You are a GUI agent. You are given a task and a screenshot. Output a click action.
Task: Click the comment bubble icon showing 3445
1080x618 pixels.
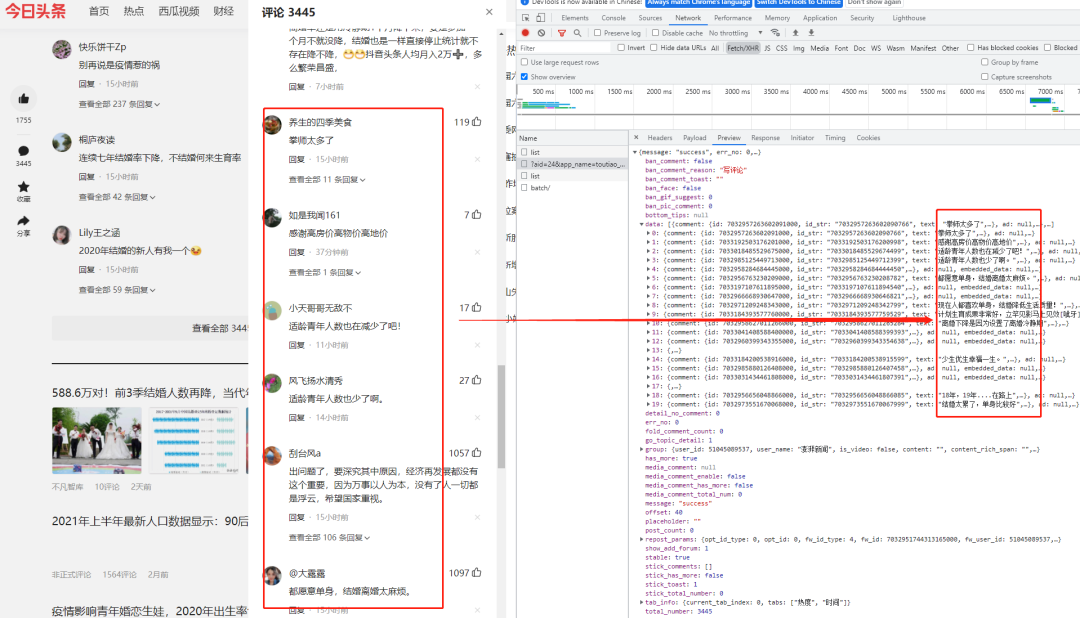[23, 151]
